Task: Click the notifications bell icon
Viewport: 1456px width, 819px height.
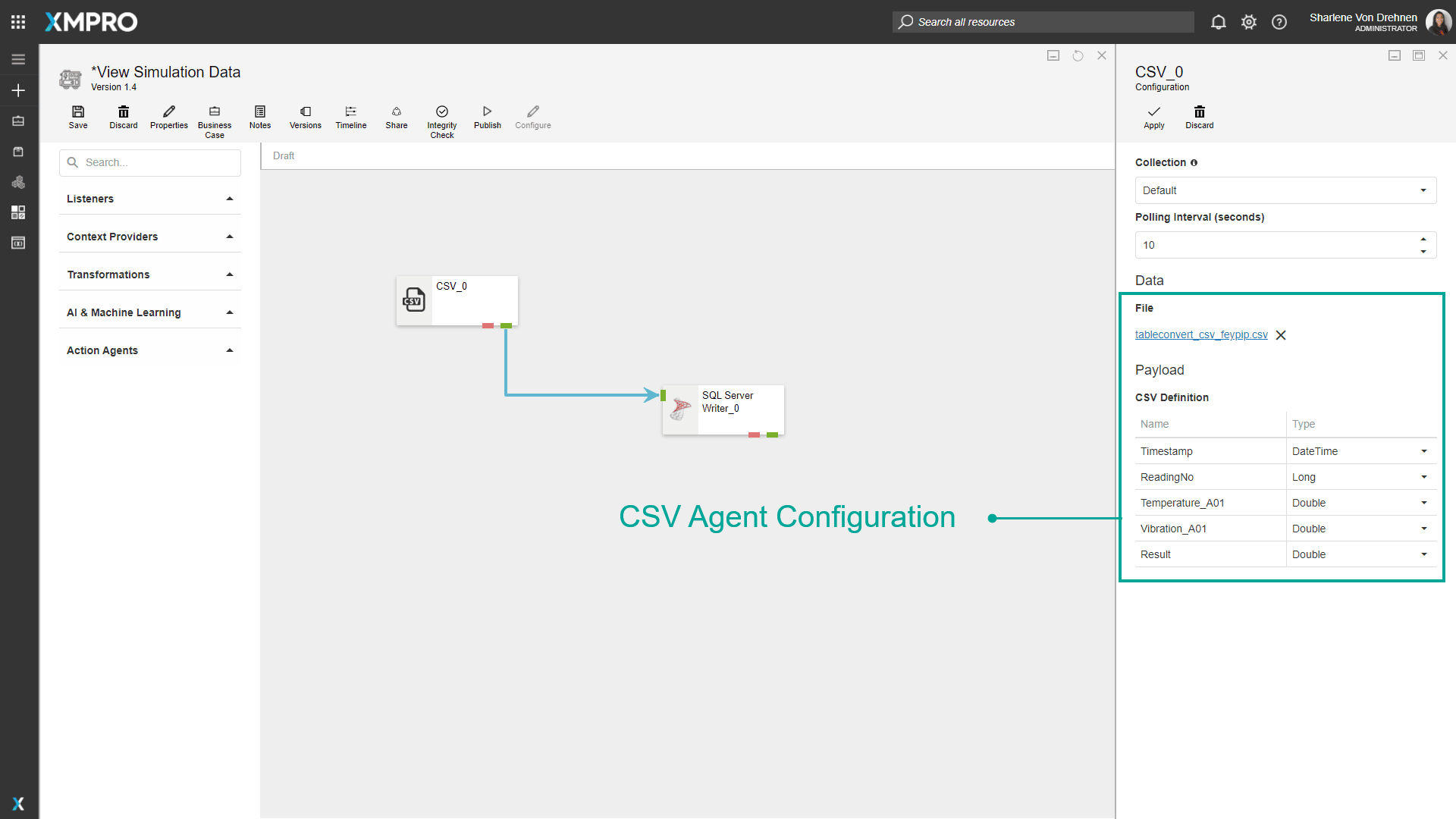Action: point(1218,22)
